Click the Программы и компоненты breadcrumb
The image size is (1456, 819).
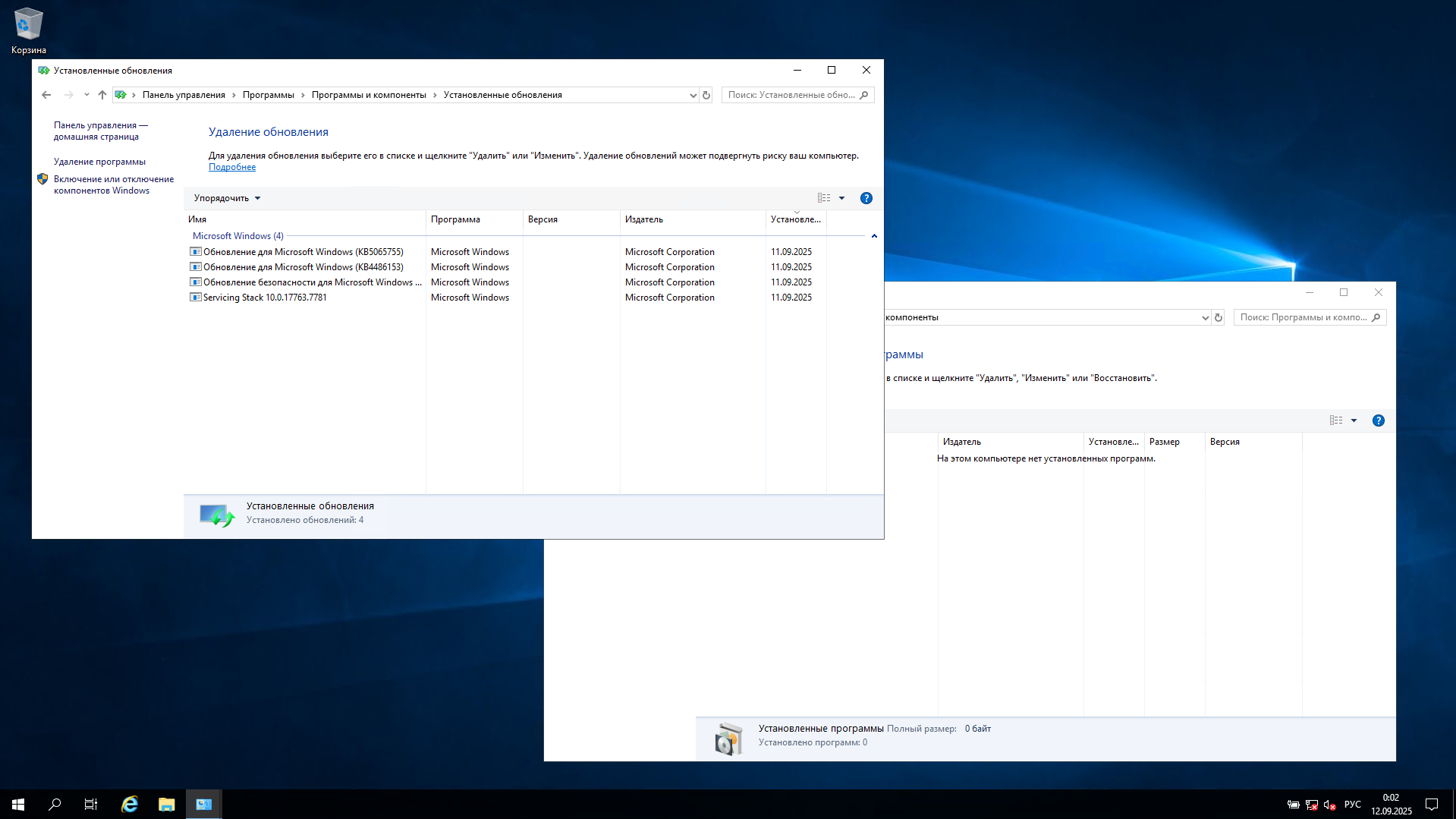coord(369,95)
